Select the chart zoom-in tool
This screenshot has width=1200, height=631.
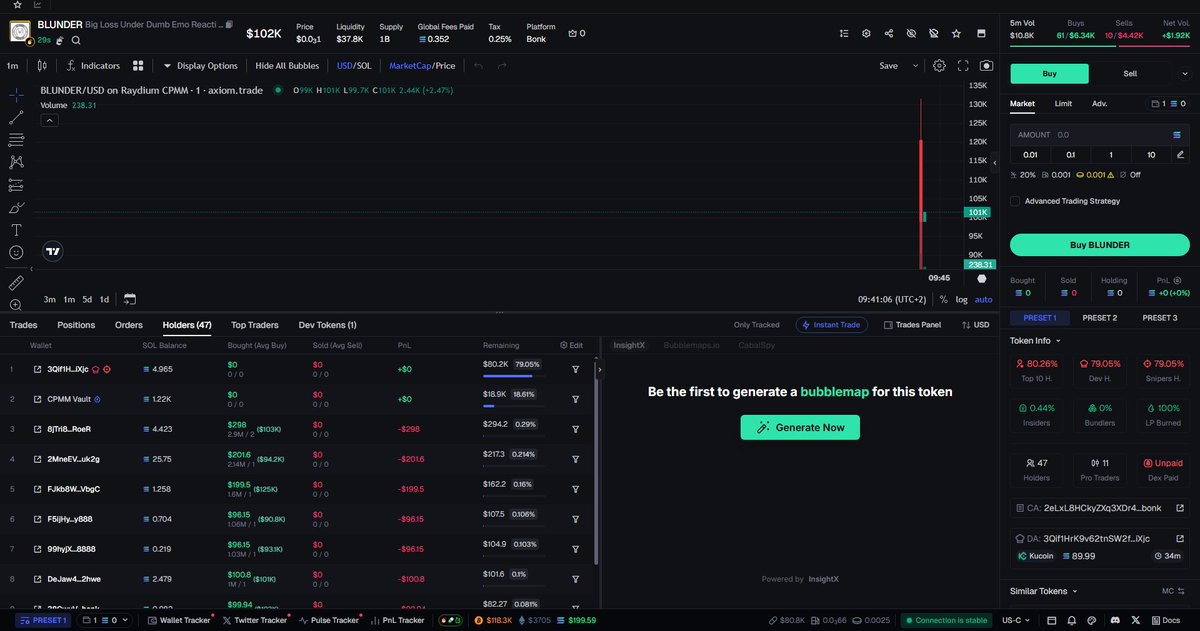tap(17, 305)
